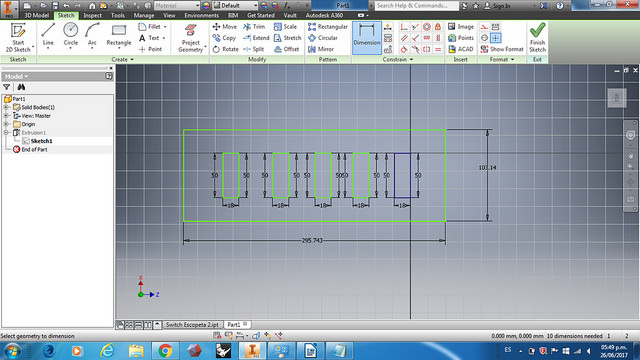Expand the Origin folder node
Image resolution: width=640 pixels, height=360 pixels.
point(6,124)
